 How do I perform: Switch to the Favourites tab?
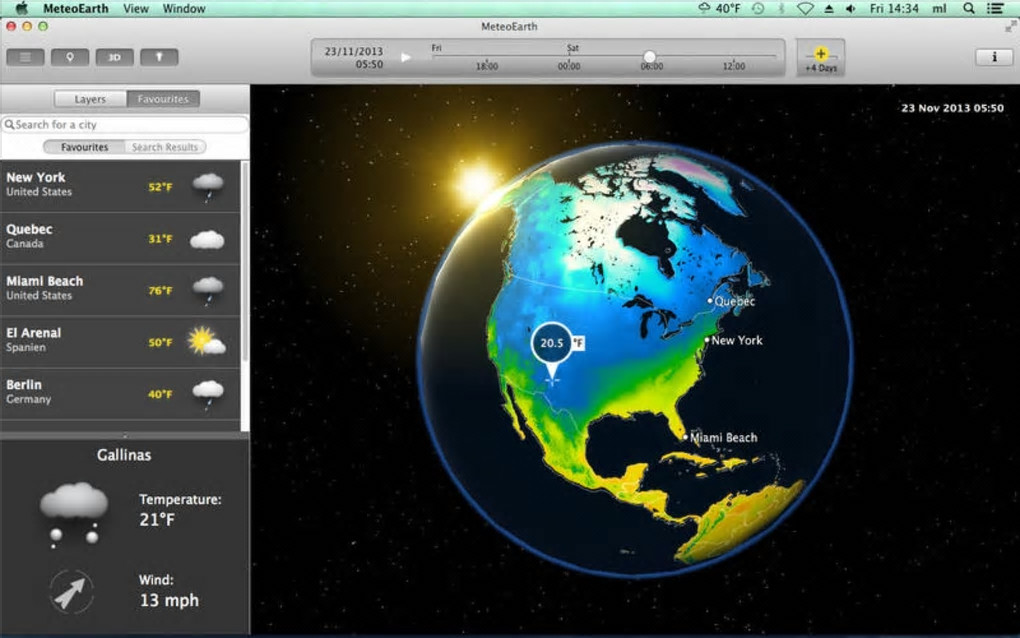(x=163, y=99)
